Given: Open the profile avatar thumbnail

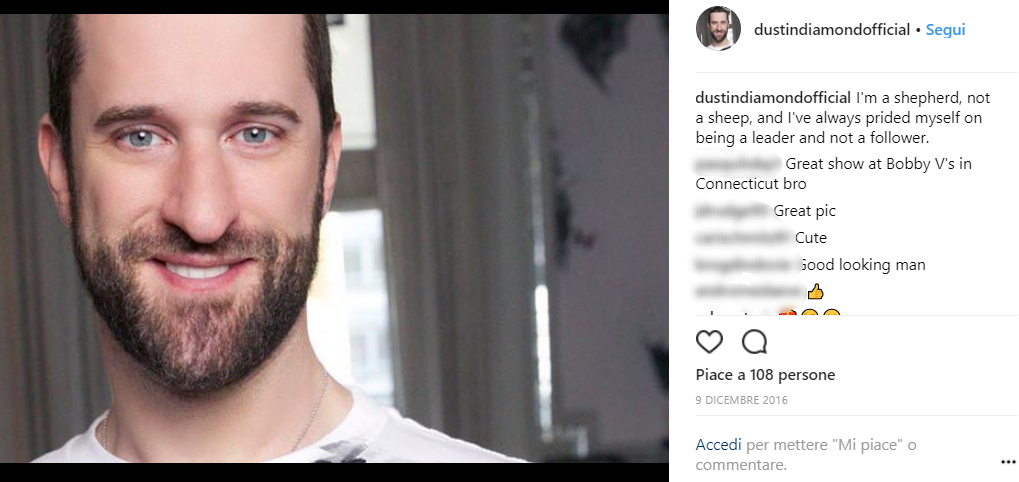Looking at the screenshot, I should pos(718,29).
